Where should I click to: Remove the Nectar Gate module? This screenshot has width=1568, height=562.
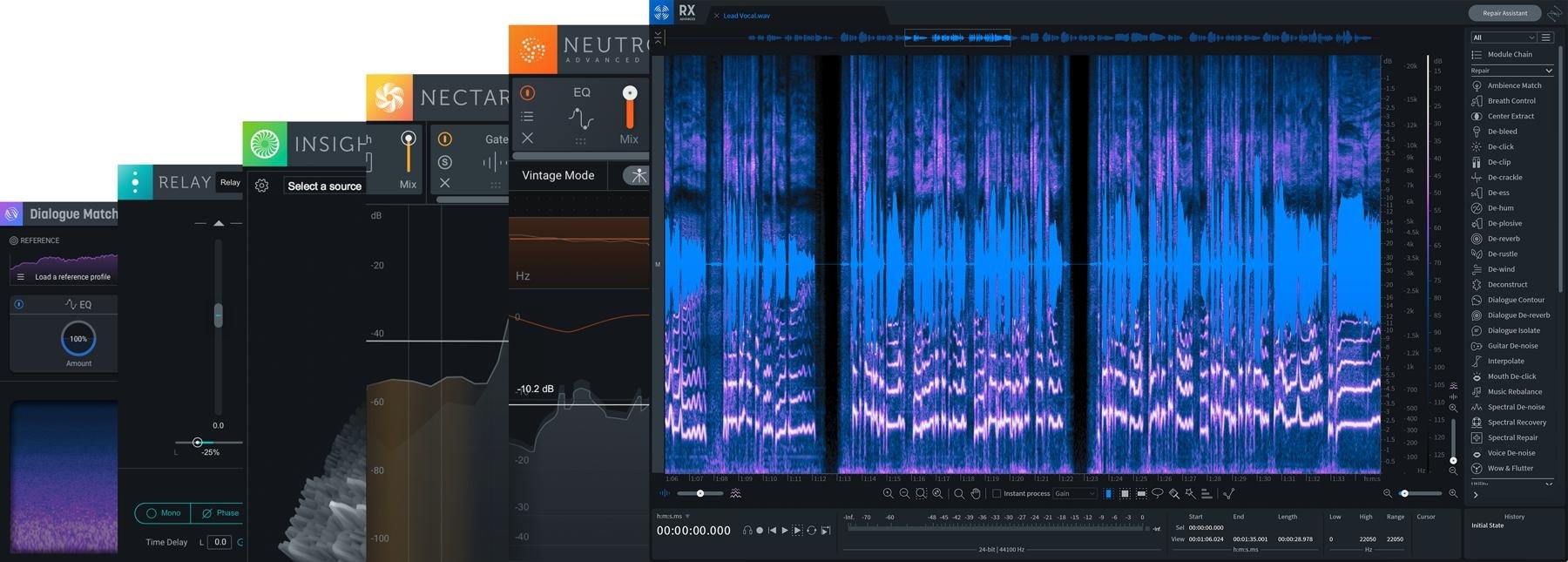tap(444, 183)
